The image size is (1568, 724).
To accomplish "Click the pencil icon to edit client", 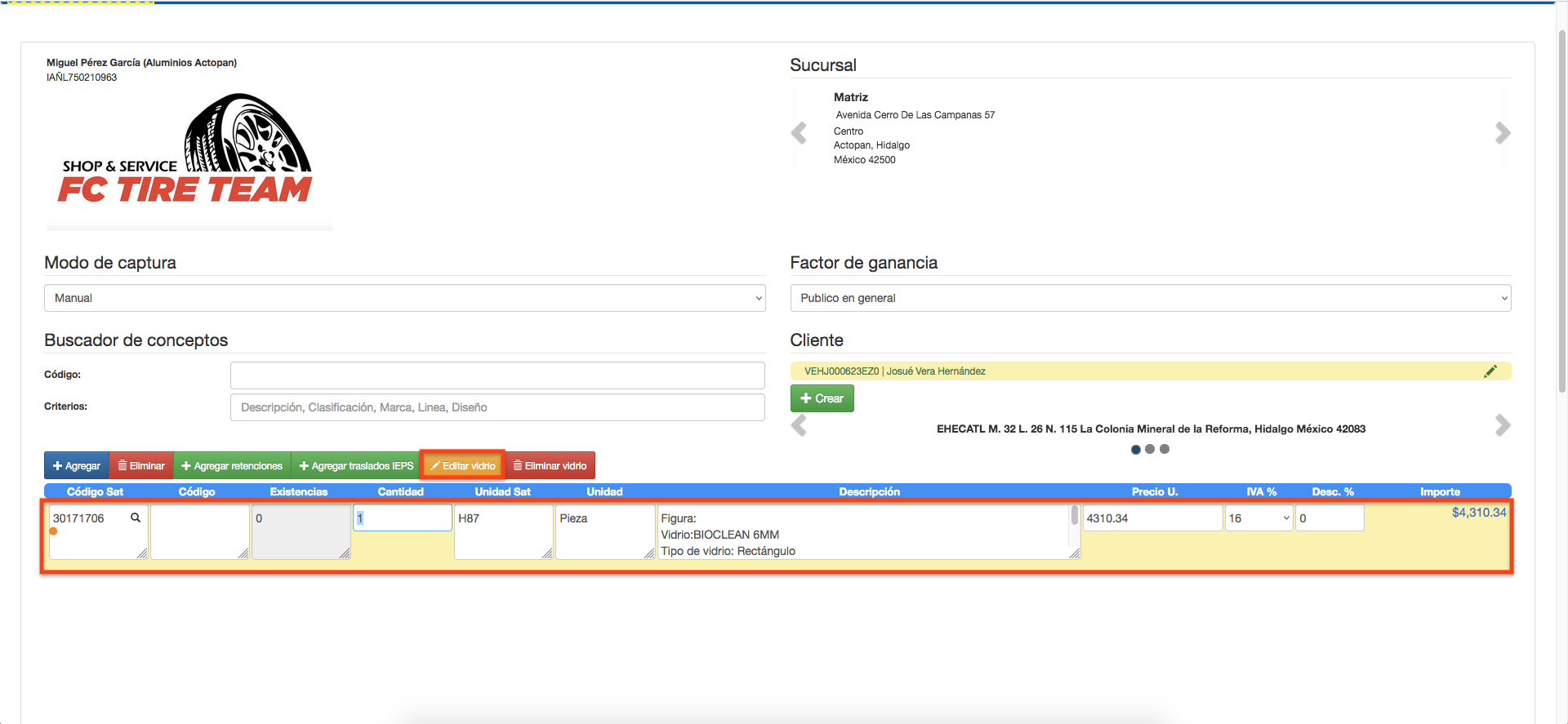I will (x=1490, y=371).
